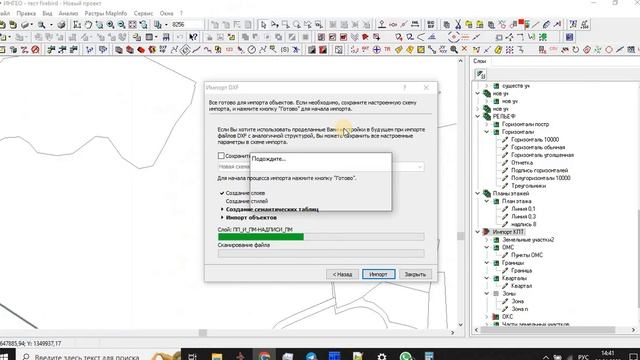Image resolution: width=640 pixels, height=360 pixels.
Task: Collapse the 'РЕЛЬЕФ' layer group
Action: pyautogui.click(x=478, y=116)
